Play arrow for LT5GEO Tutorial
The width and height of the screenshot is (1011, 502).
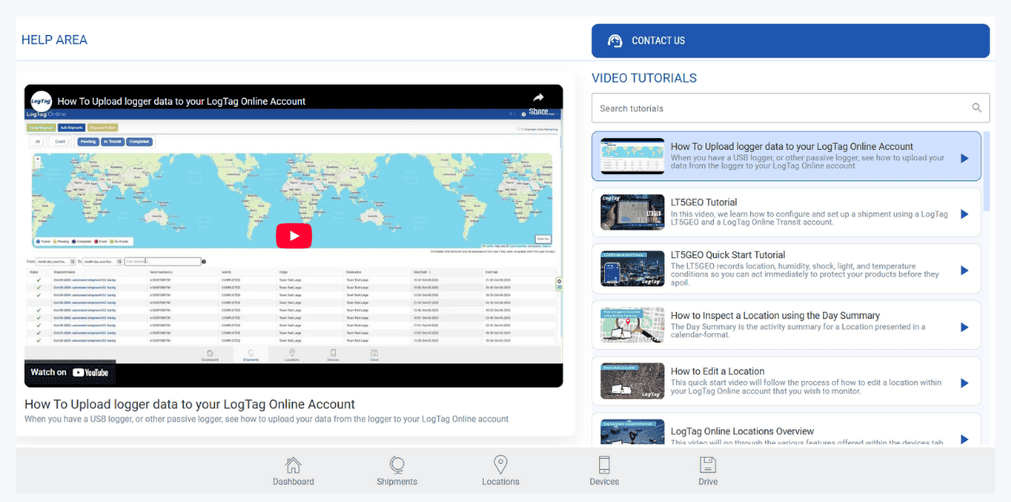coord(965,214)
